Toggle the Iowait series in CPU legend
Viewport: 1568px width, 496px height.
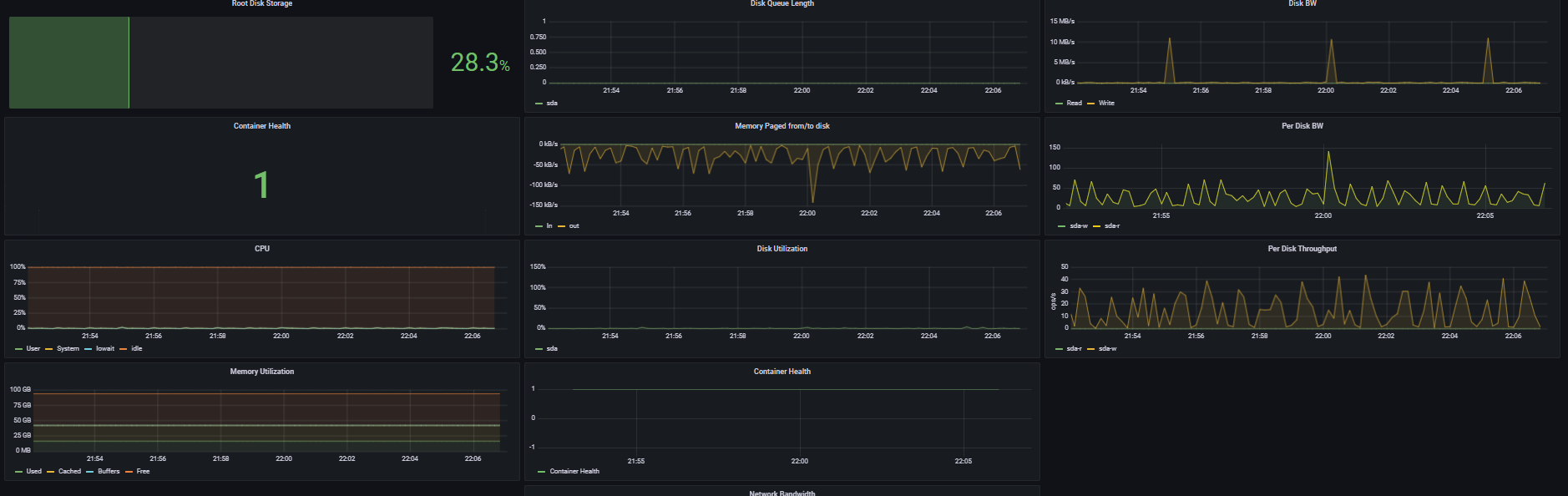point(105,349)
